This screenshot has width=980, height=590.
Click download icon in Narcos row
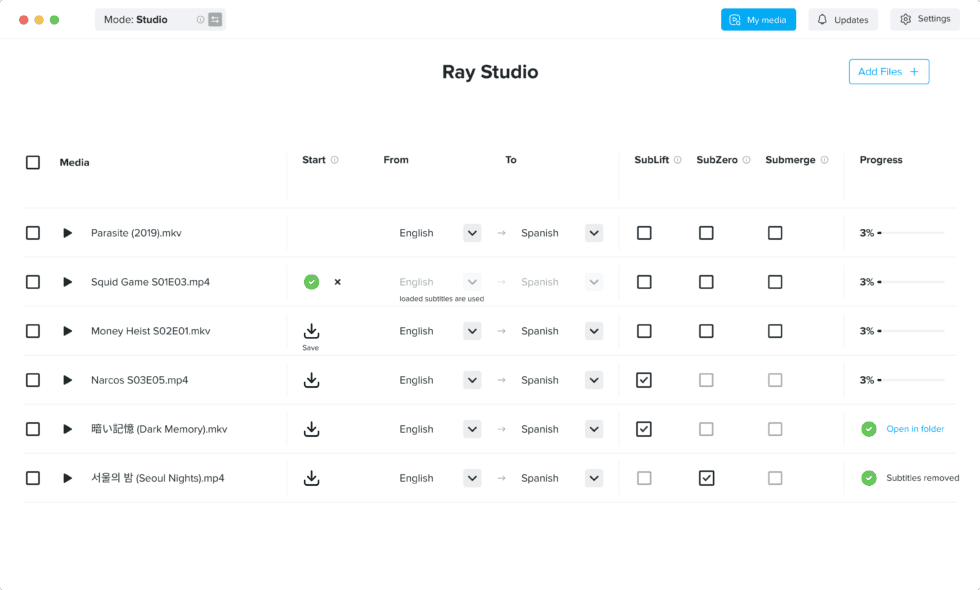tap(311, 380)
